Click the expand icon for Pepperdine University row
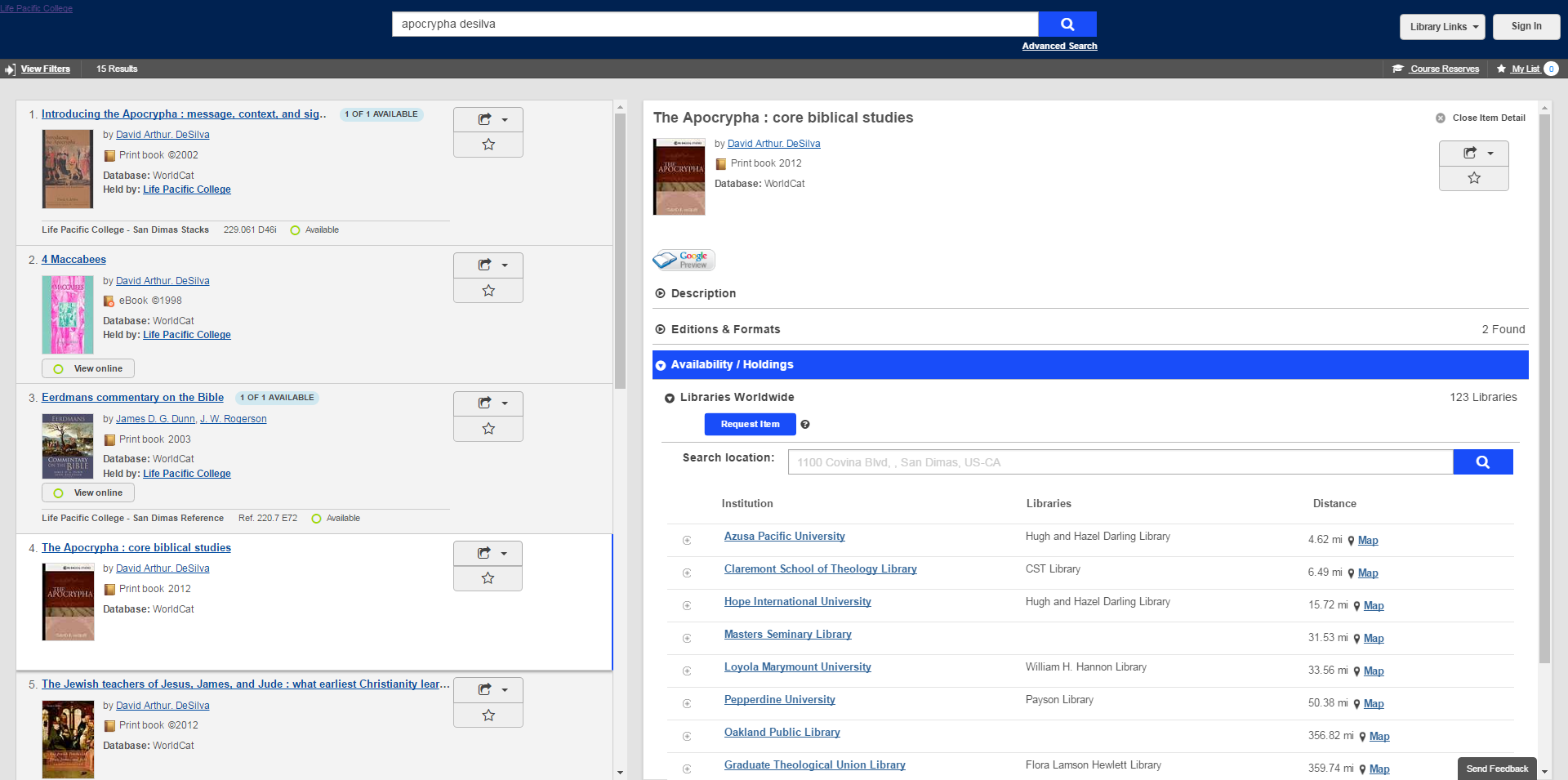 [687, 704]
